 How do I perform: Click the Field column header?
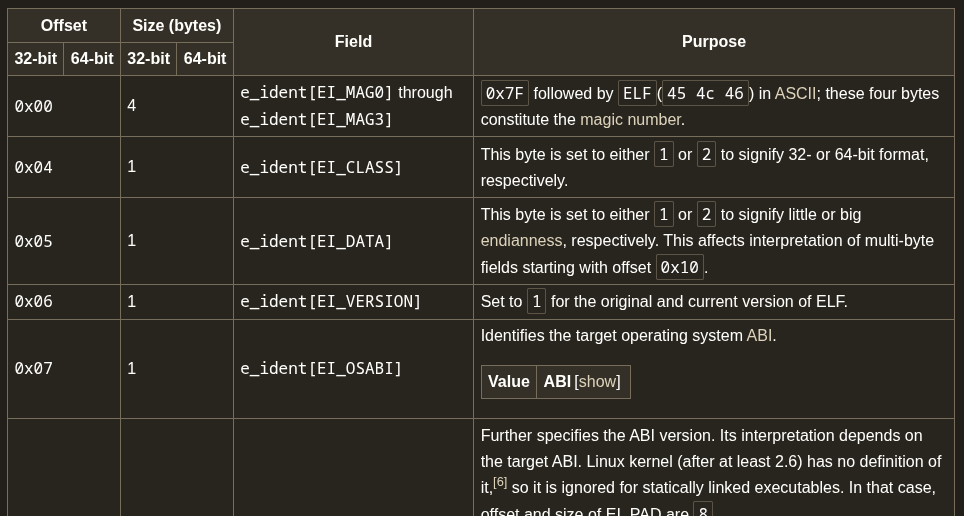pos(353,42)
